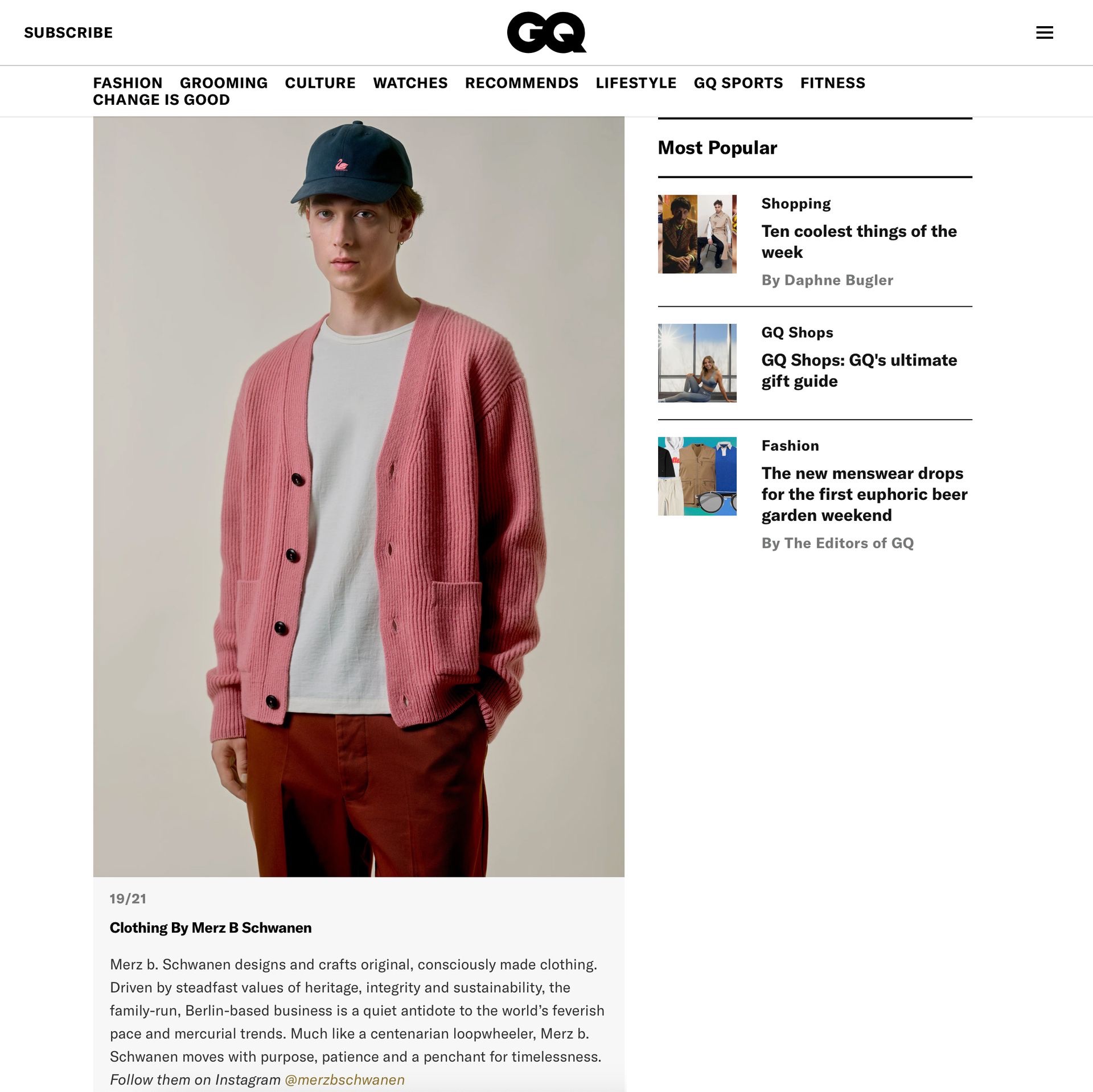Go to Culture section
This screenshot has height=1092, width=1093.
pos(320,83)
